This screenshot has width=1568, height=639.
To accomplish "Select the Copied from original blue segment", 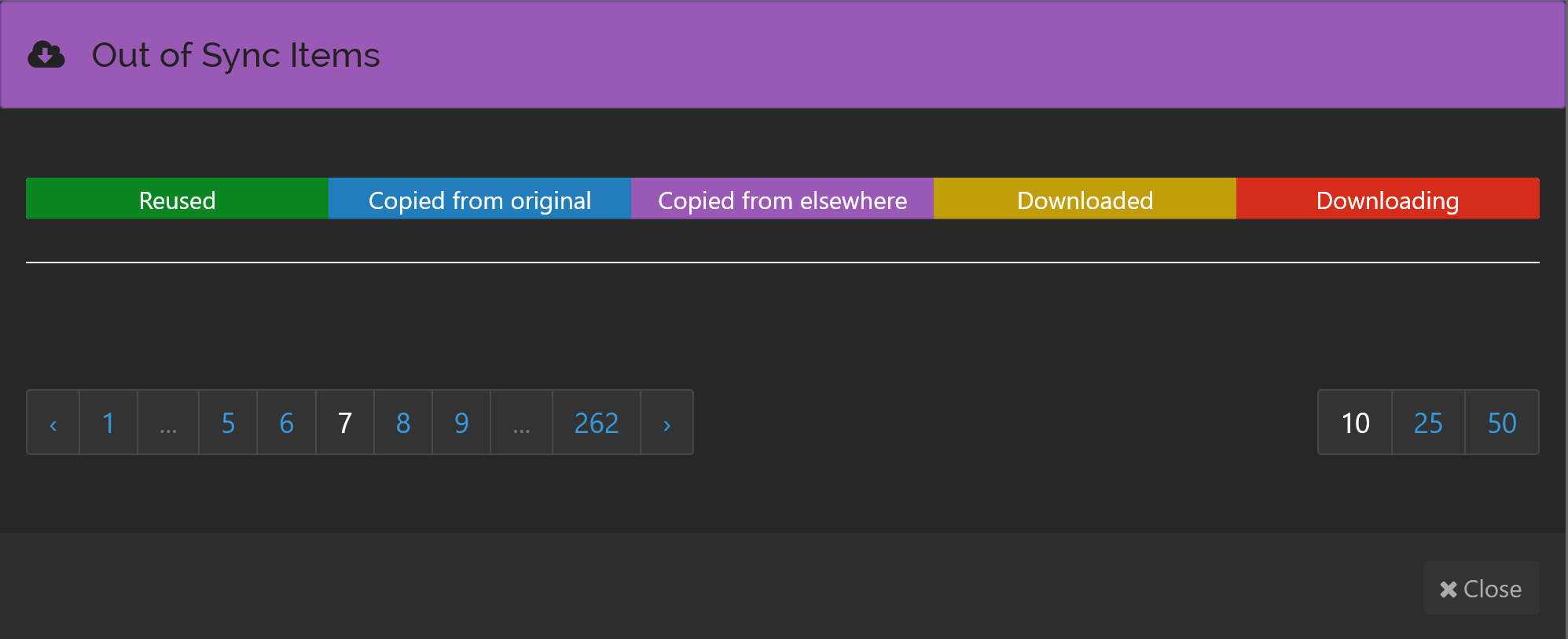I will pyautogui.click(x=479, y=199).
